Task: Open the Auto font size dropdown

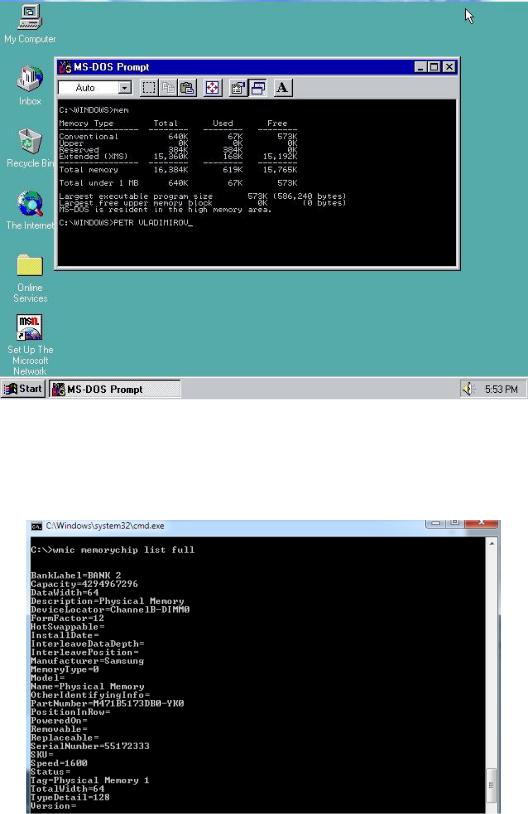Action: pos(125,88)
